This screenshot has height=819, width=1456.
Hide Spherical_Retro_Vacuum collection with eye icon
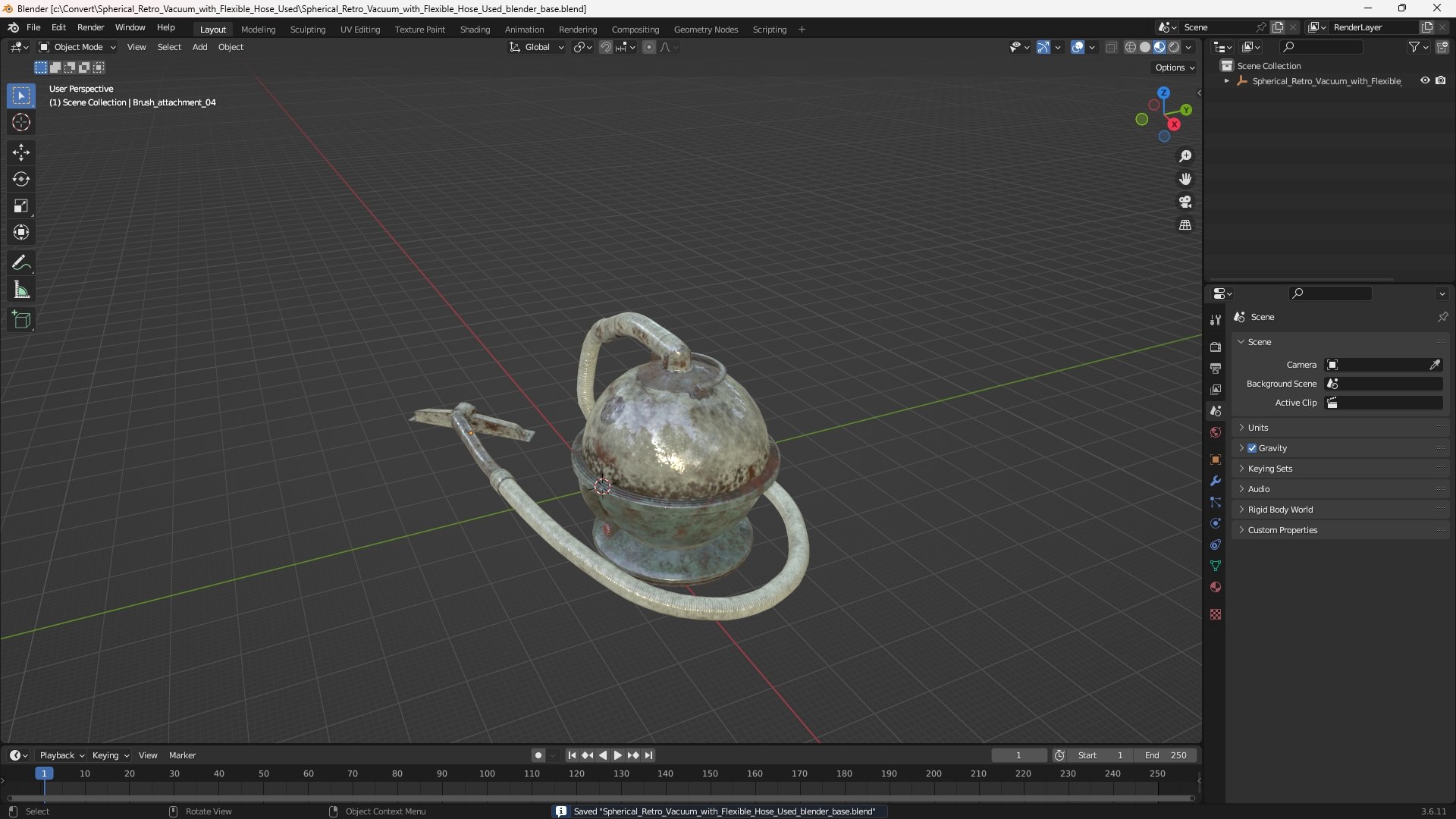pos(1425,80)
